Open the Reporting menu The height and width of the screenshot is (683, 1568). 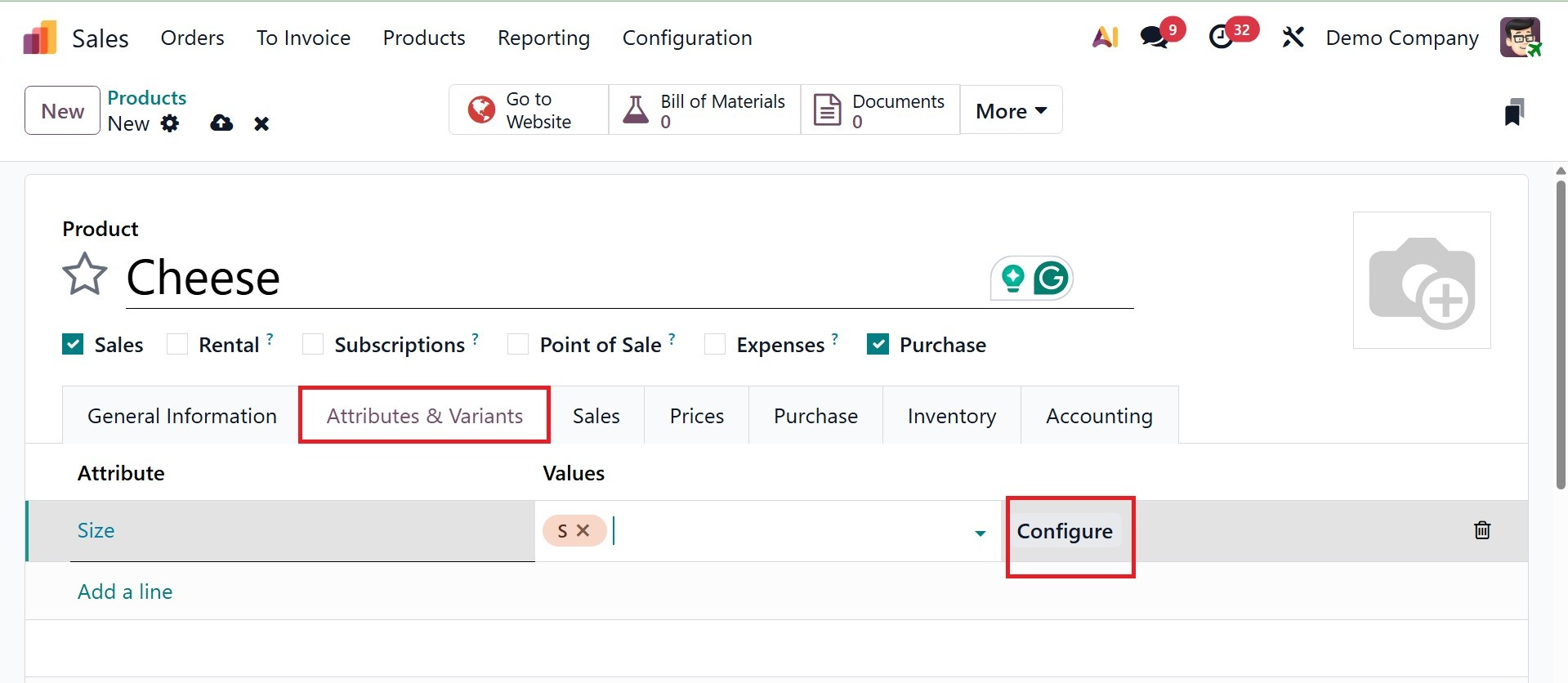tap(543, 38)
